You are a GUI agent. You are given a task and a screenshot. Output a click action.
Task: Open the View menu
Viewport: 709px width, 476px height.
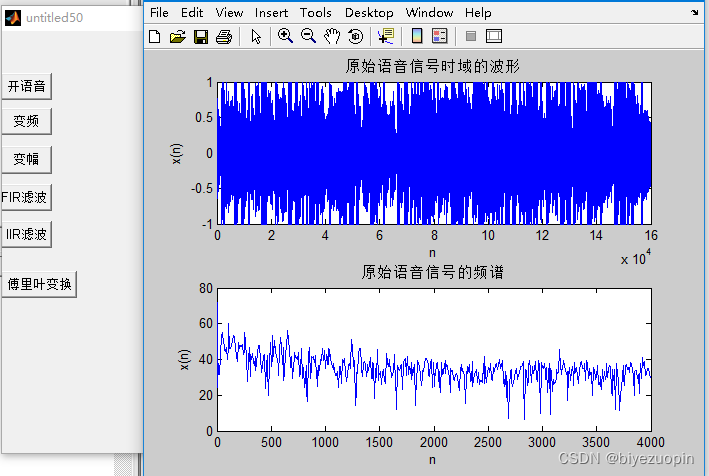(229, 13)
